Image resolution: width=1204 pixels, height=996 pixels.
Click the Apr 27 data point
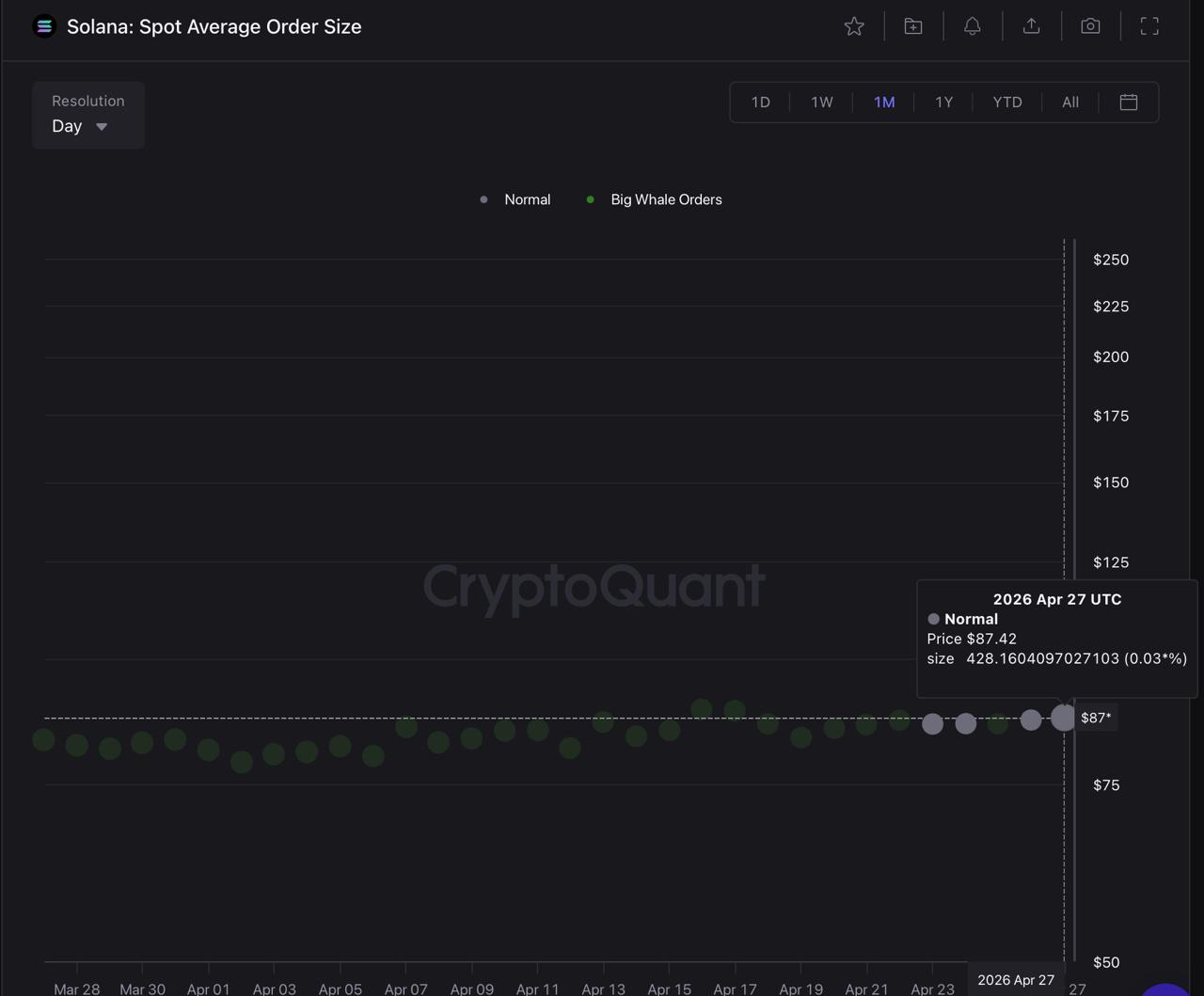pos(1063,718)
